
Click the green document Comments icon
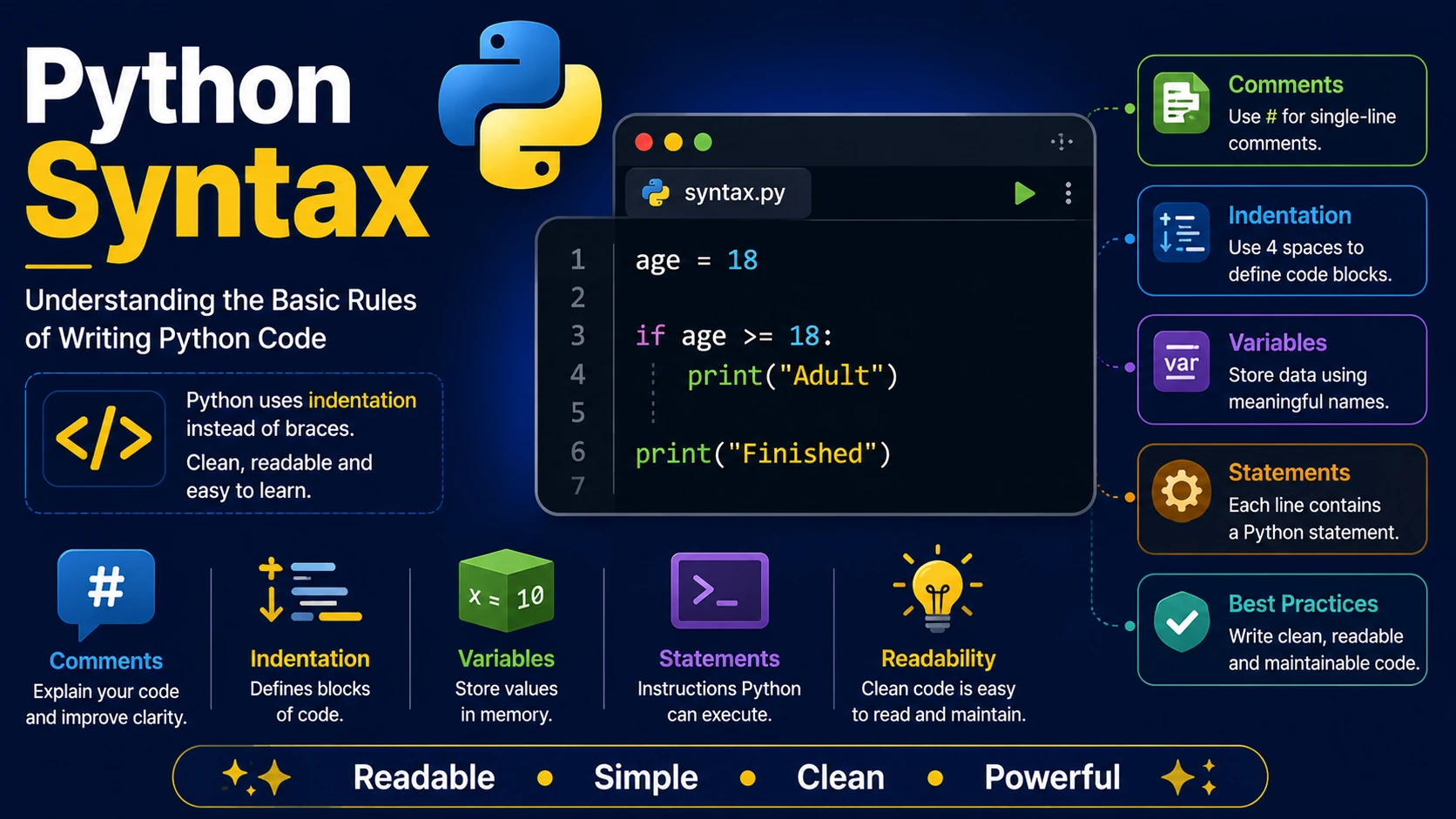click(1181, 104)
